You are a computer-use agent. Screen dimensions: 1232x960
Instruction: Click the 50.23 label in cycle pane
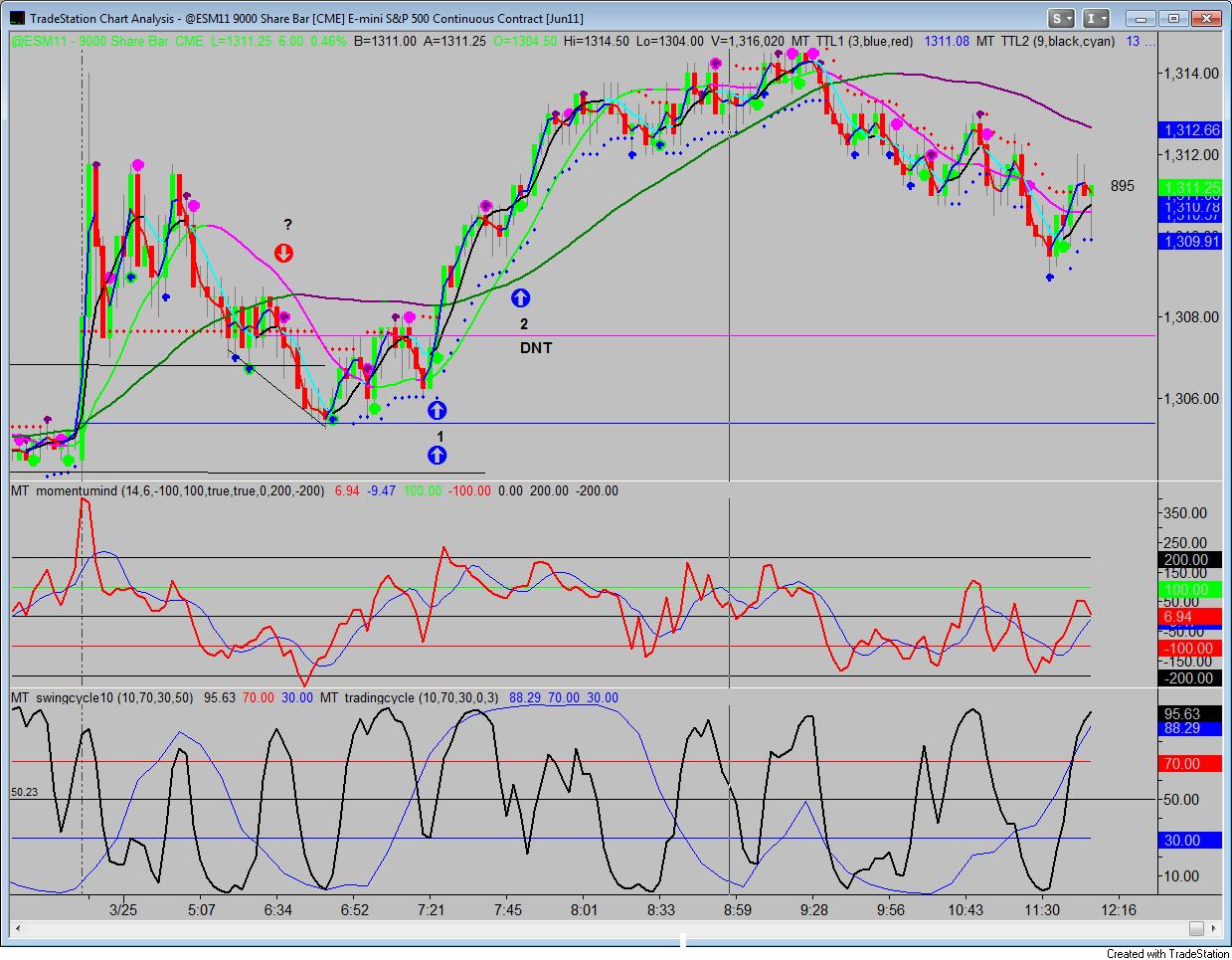click(x=24, y=793)
